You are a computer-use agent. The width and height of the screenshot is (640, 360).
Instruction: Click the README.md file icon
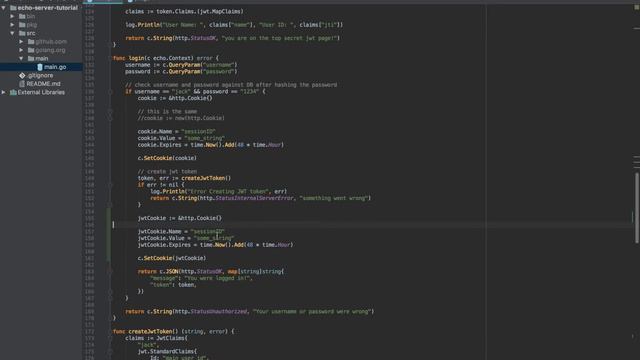22,84
